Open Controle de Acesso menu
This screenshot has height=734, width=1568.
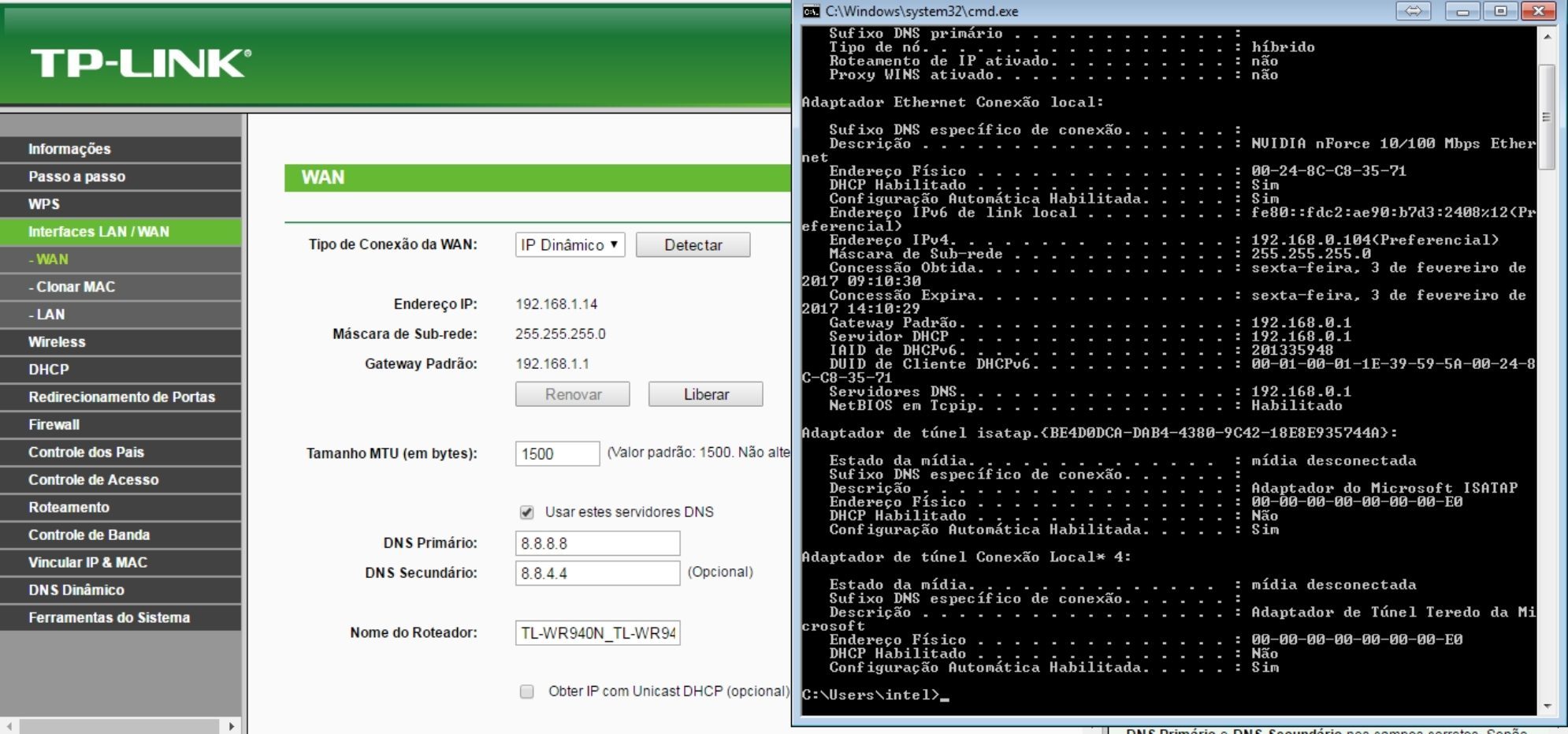click(121, 480)
